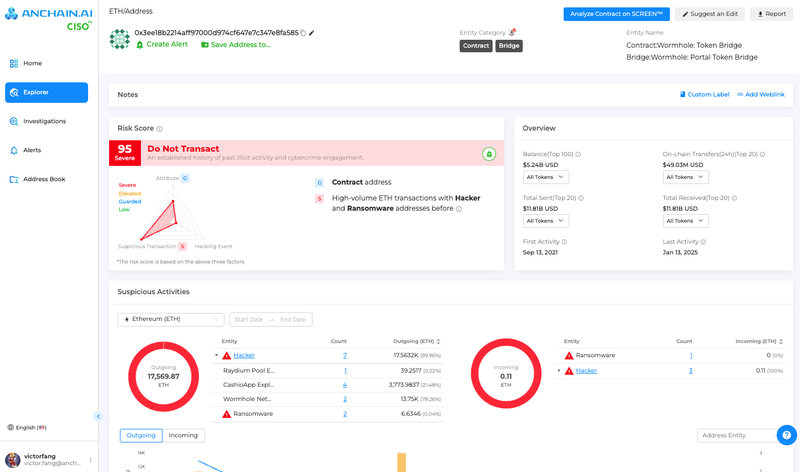Screen dimensions: 800x472
Task: Go to Investigations in sidebar
Action: pyautogui.click(x=46, y=121)
